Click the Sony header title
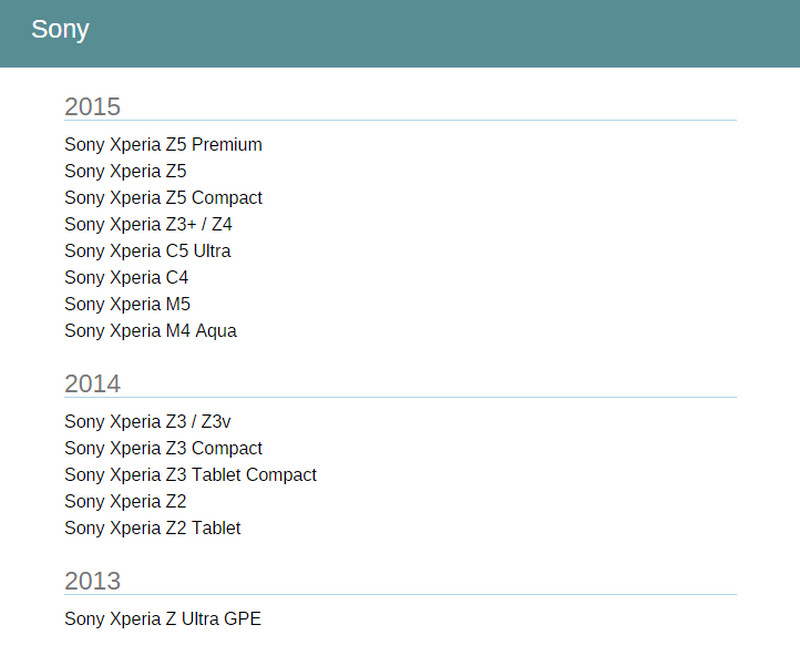Screen dimensions: 800x656 point(60,30)
